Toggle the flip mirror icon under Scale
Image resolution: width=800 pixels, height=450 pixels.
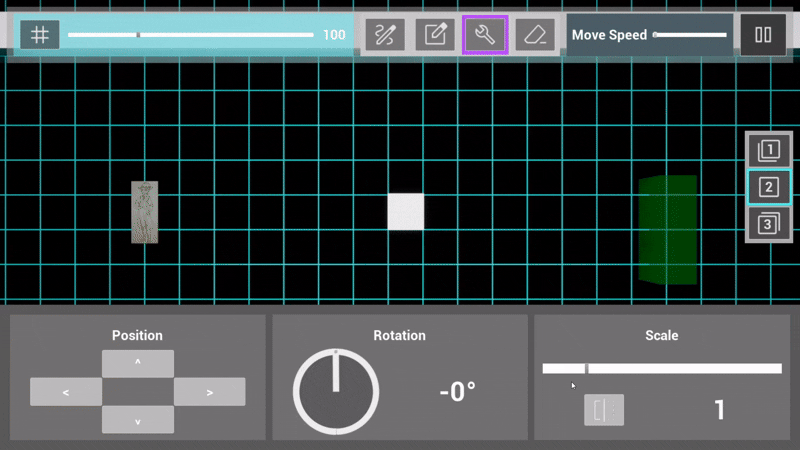[604, 410]
